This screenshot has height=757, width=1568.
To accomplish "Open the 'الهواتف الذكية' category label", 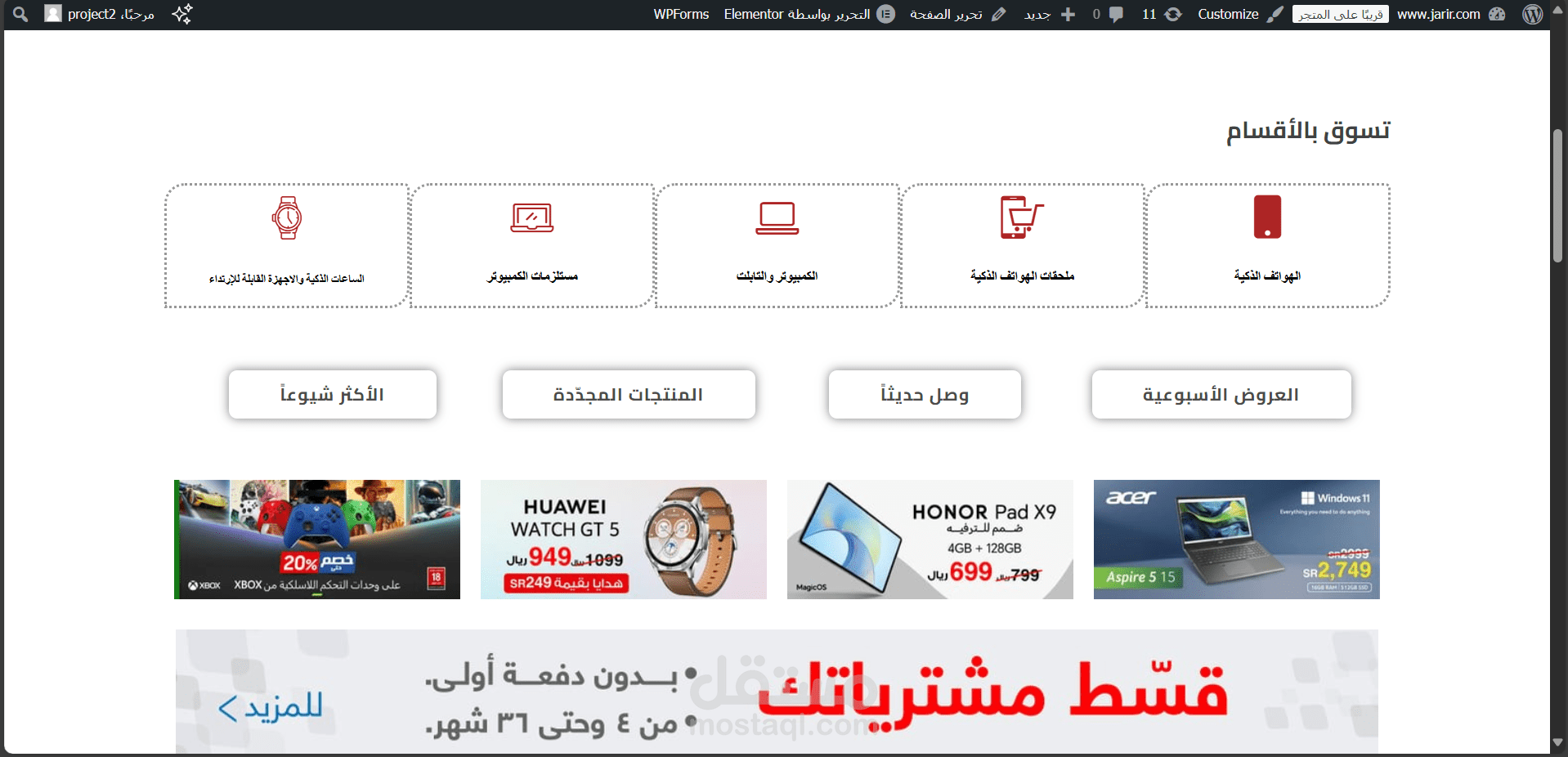I will pyautogui.click(x=1267, y=276).
